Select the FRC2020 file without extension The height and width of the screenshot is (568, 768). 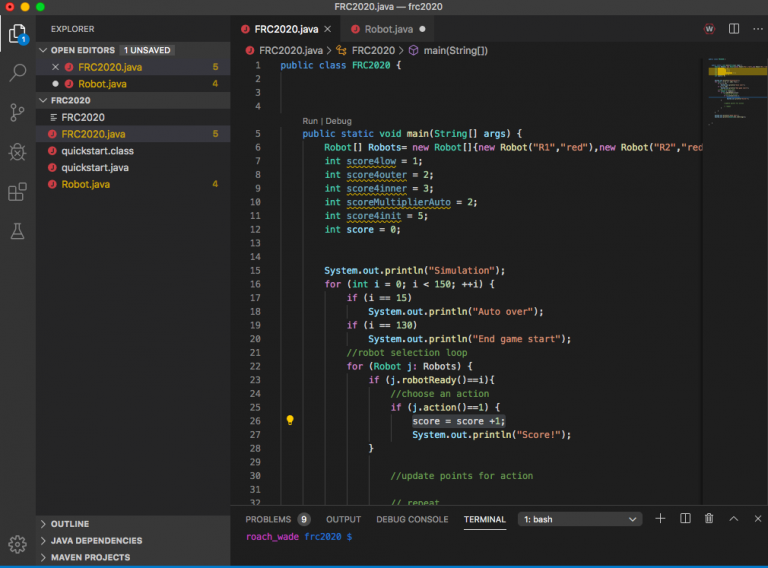click(x=133, y=118)
